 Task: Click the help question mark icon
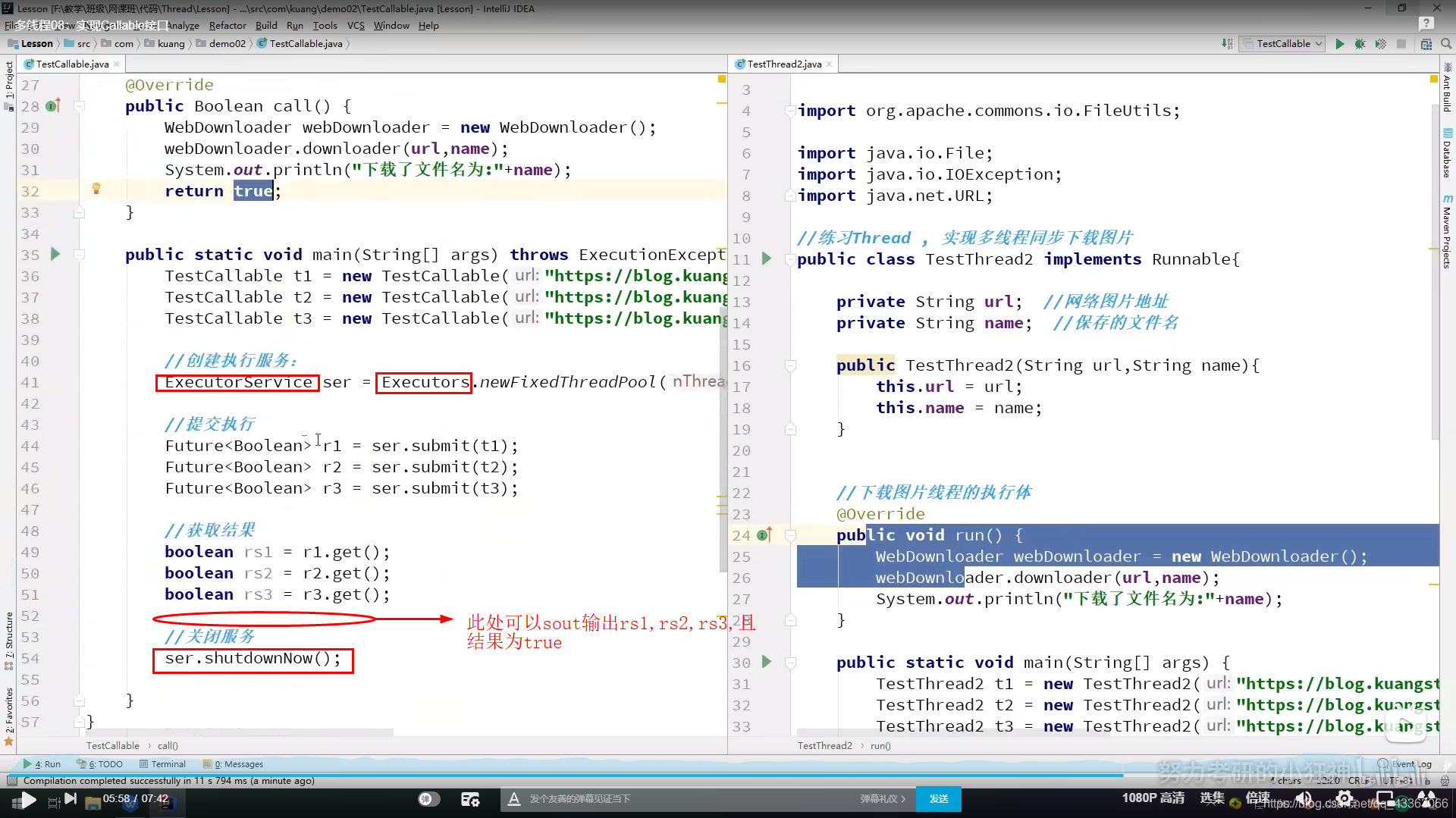[x=1426, y=24]
